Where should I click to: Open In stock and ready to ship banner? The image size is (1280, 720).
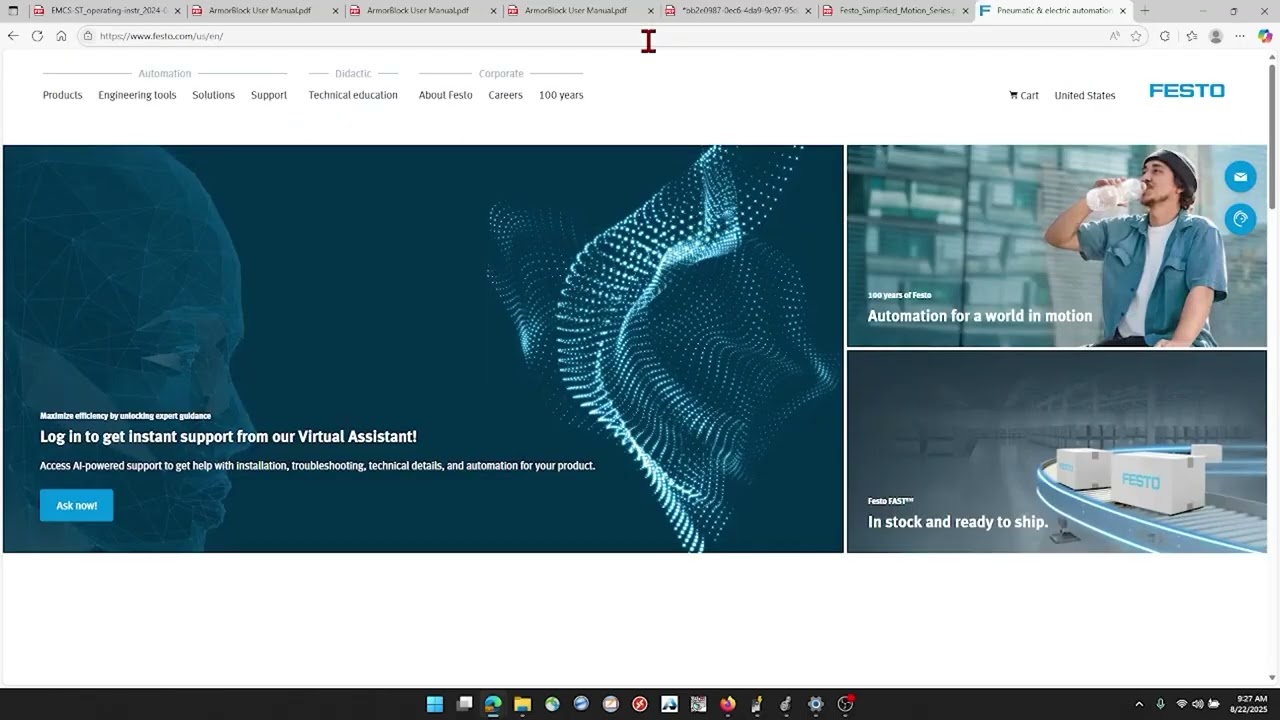1057,451
